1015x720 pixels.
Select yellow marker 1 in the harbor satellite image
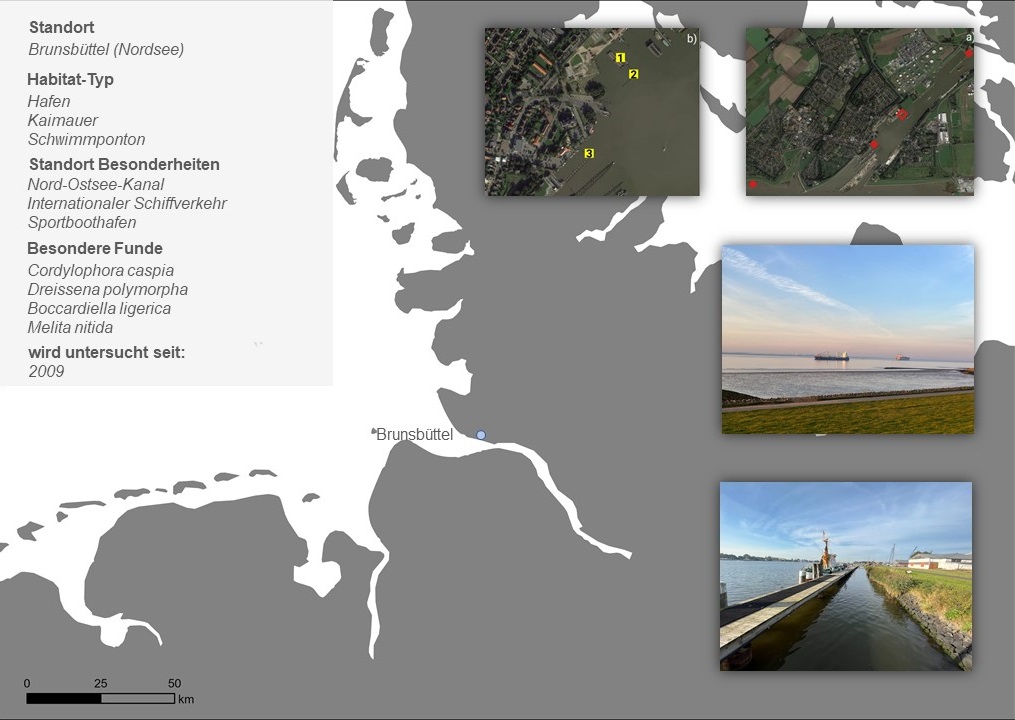[x=620, y=58]
